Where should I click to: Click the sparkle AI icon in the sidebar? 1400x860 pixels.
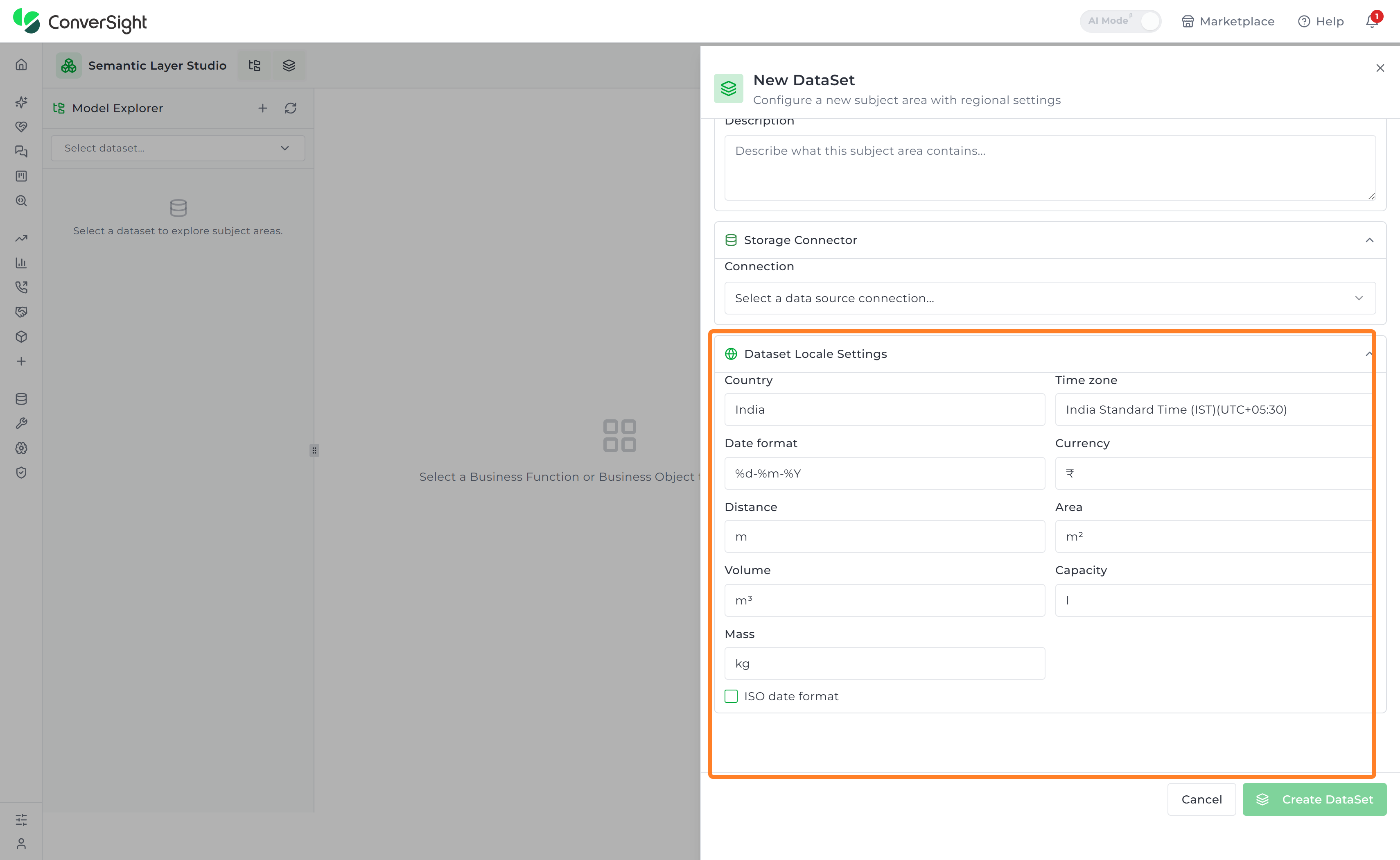21,102
